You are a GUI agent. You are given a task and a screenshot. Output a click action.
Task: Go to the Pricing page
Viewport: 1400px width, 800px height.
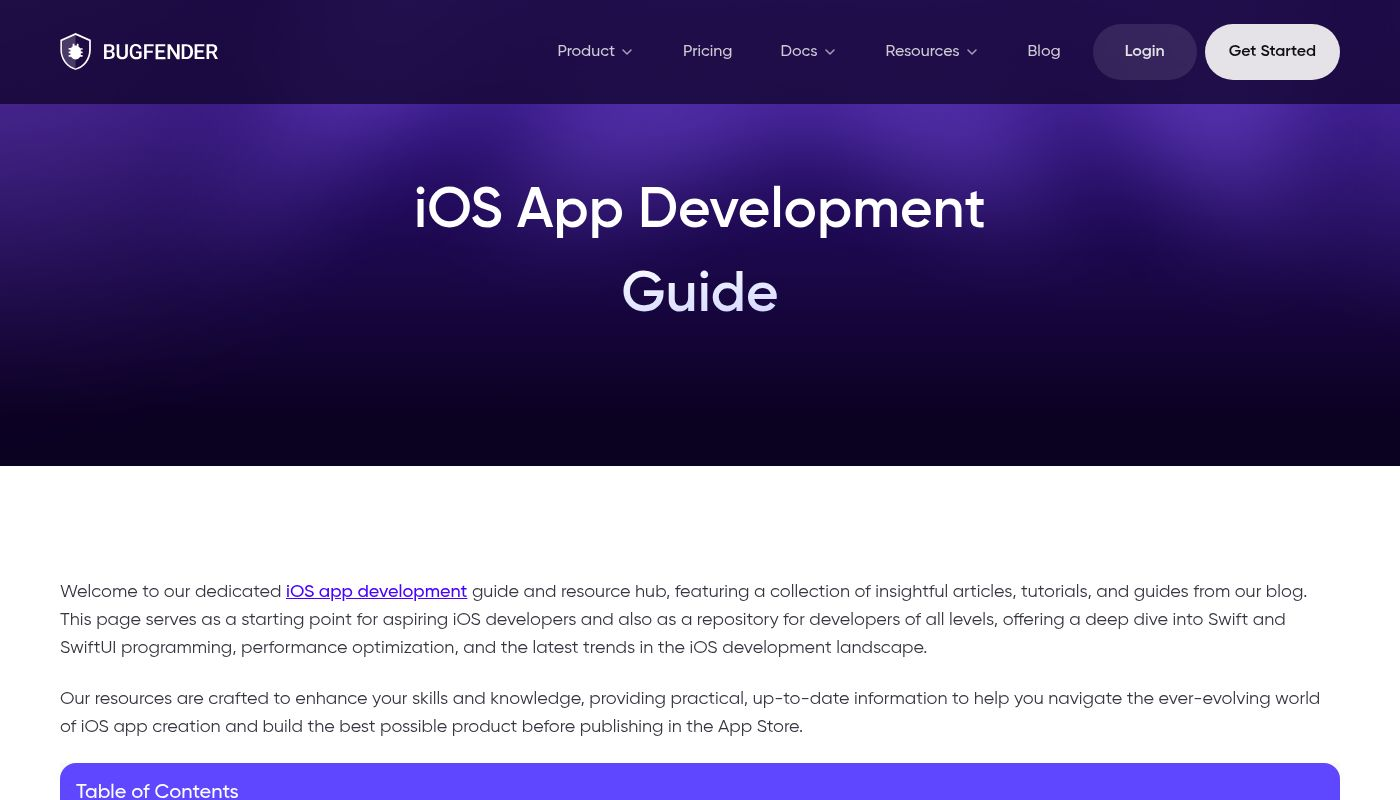(707, 52)
